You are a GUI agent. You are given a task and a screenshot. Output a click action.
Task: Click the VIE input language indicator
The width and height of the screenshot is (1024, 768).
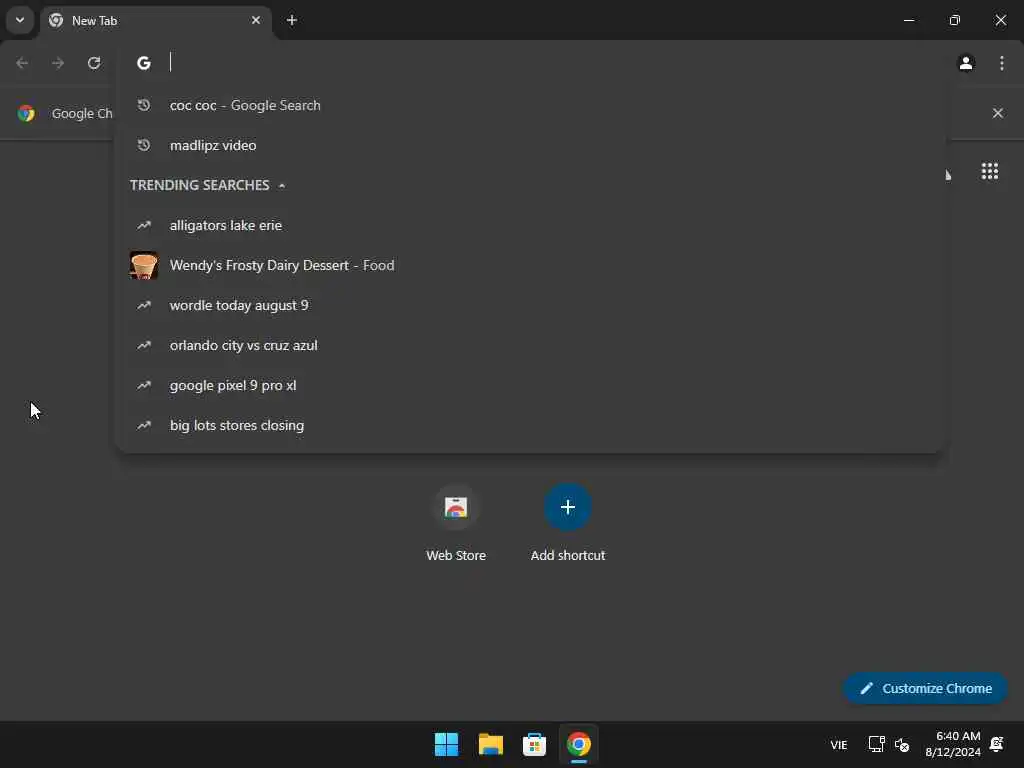(x=839, y=744)
